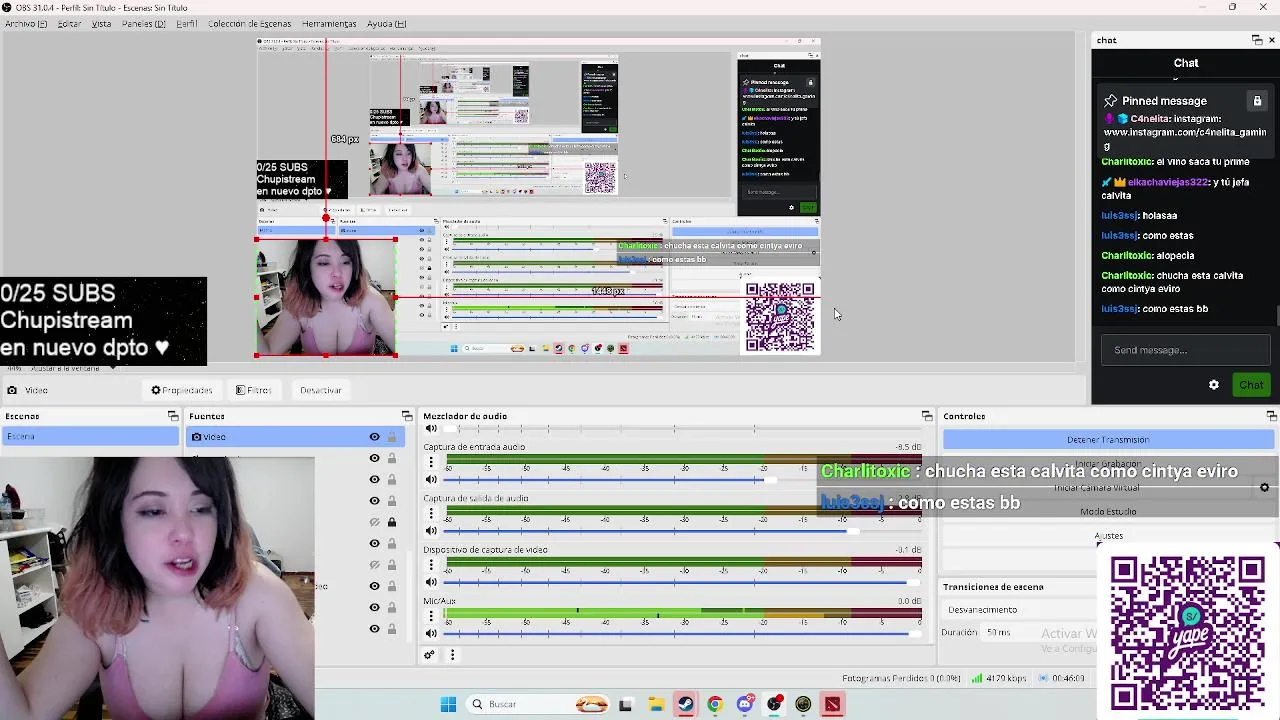Viewport: 1280px width, 720px height.
Task: Open options menu for Mic/Aux channel
Action: click(431, 617)
